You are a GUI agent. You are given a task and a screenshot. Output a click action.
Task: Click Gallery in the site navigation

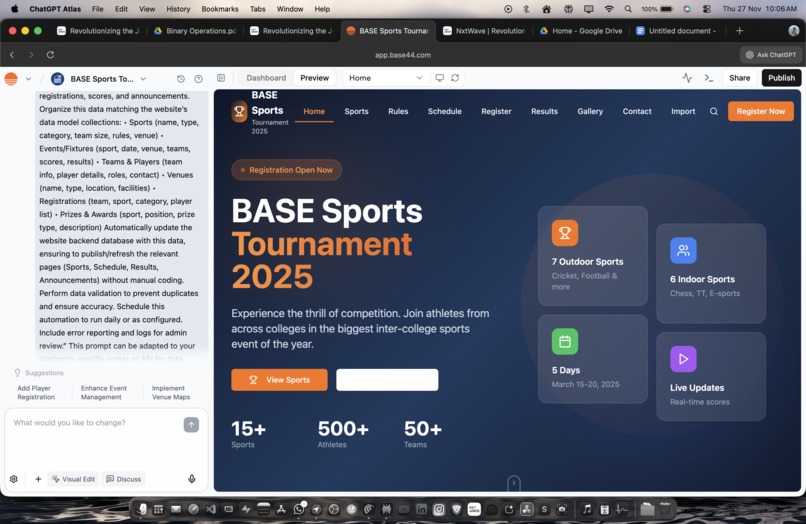tap(590, 111)
